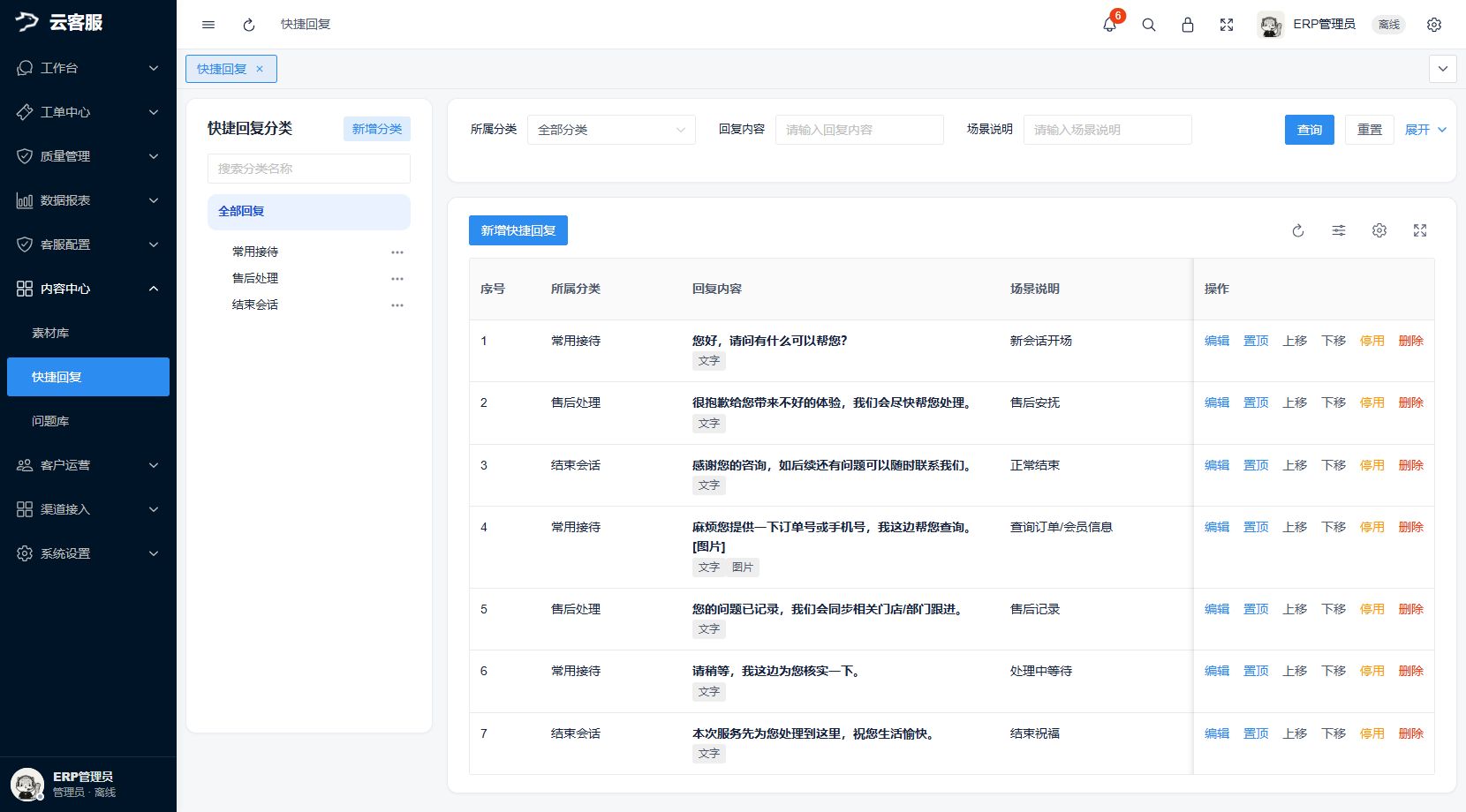This screenshot has height=812, width=1466.
Task: Open more options for 售后处理 category
Action: (x=397, y=279)
